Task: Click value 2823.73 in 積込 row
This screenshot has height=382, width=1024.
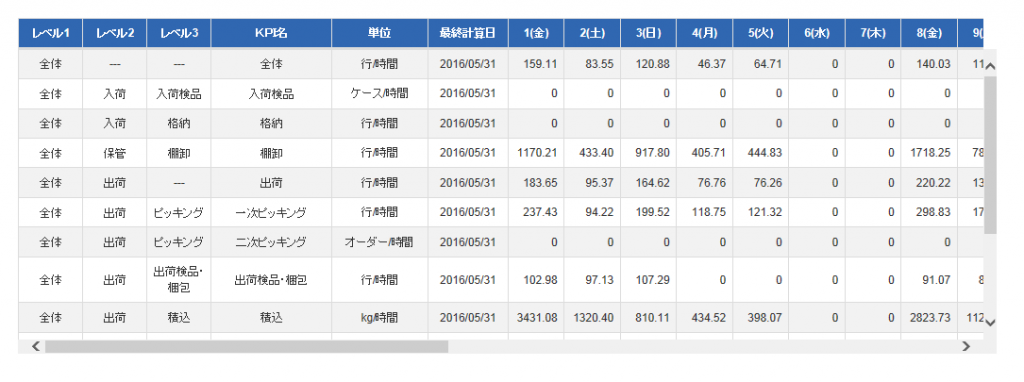Action: 931,318
